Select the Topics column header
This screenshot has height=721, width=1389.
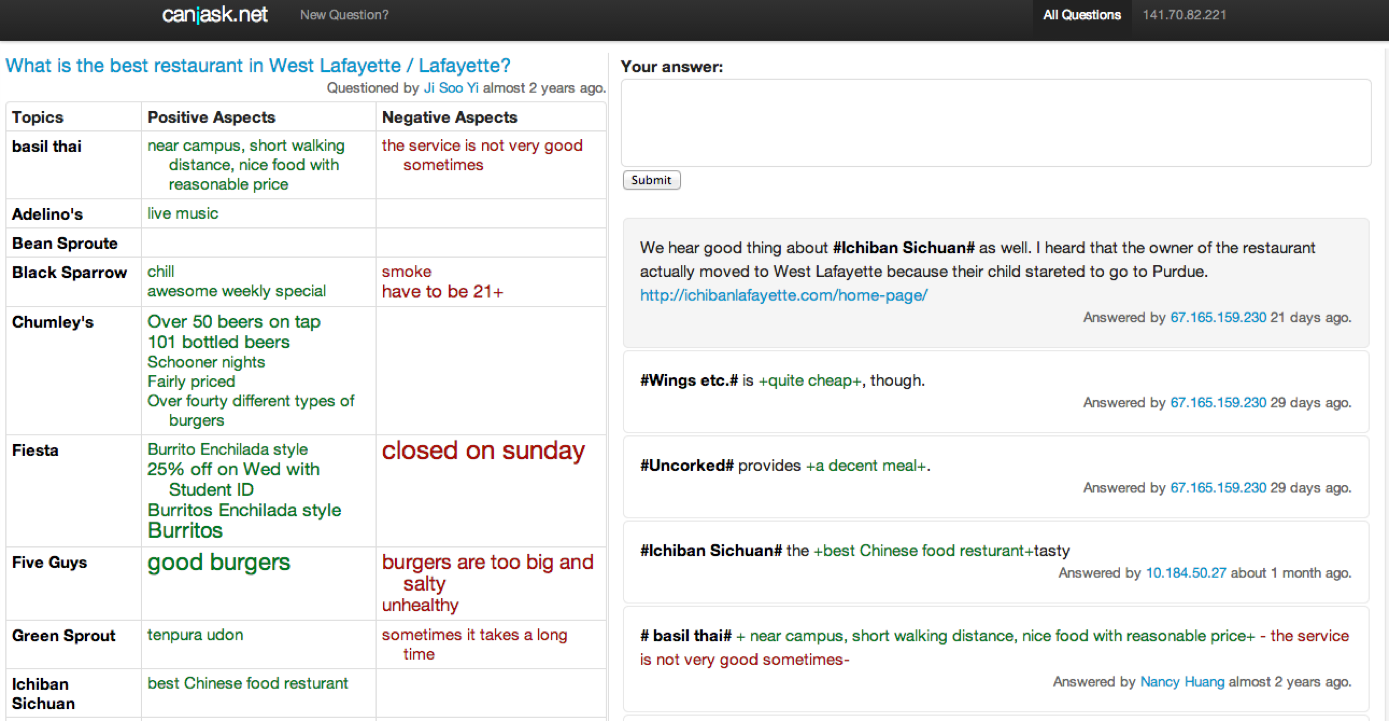(38, 117)
